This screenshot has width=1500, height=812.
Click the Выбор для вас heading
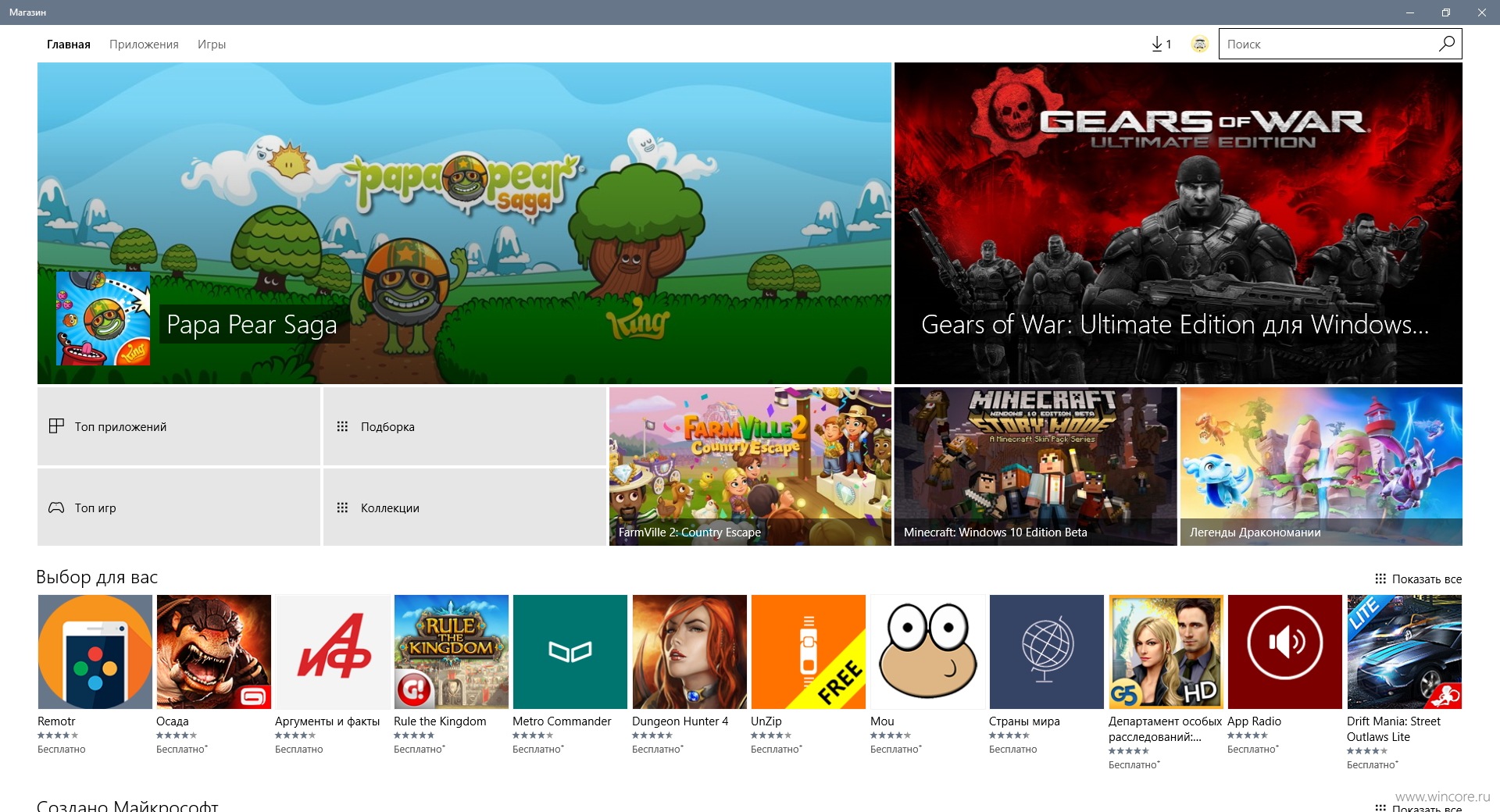(97, 577)
